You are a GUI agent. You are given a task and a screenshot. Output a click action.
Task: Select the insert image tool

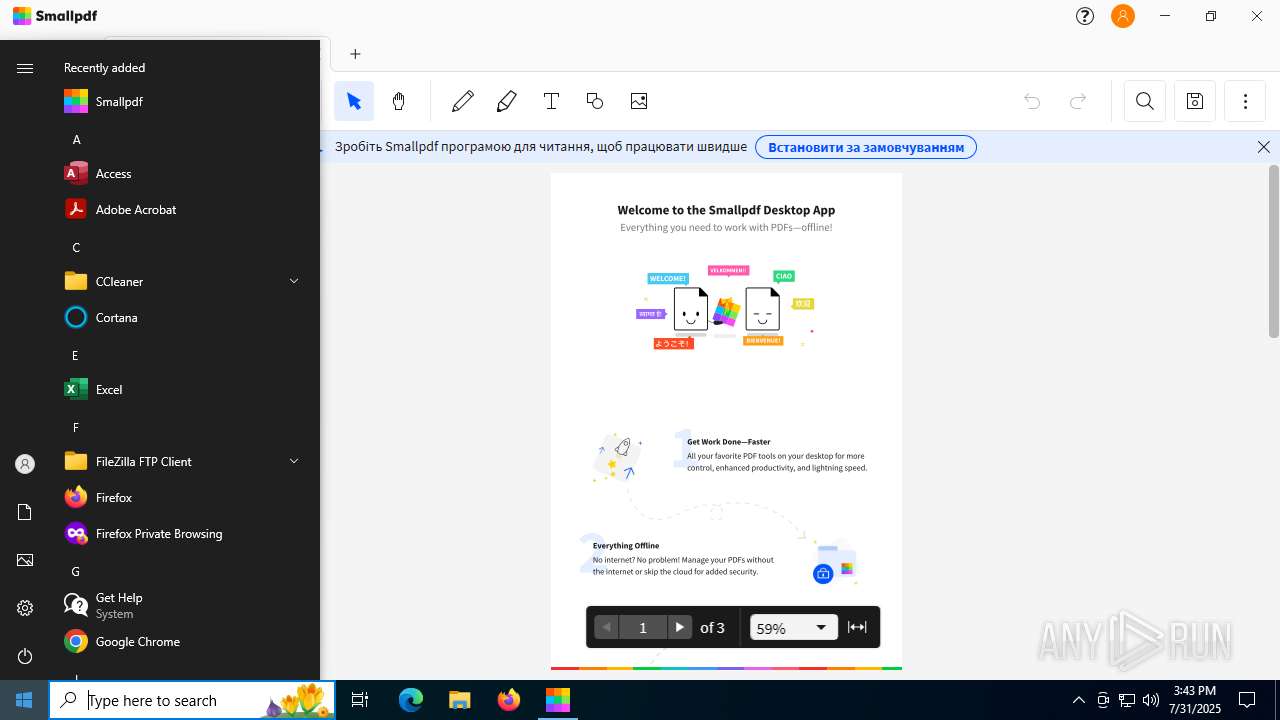[x=639, y=101]
